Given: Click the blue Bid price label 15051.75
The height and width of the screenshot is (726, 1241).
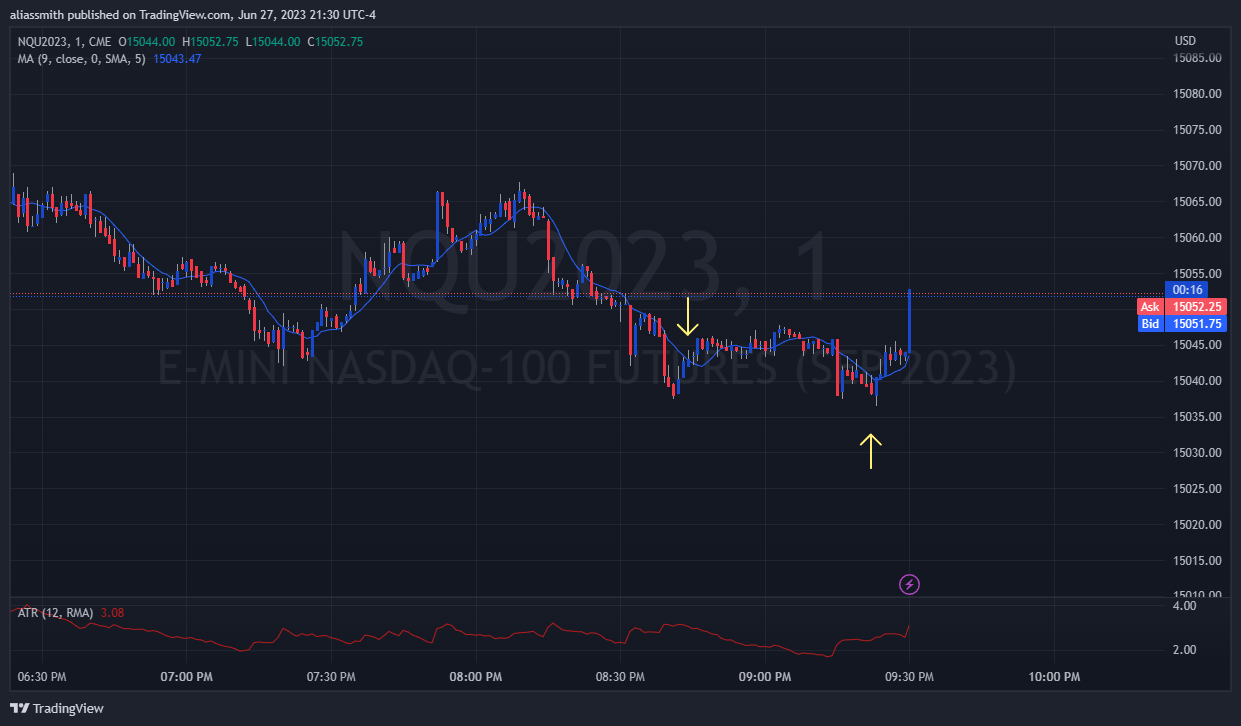Looking at the screenshot, I should click(x=1183, y=323).
